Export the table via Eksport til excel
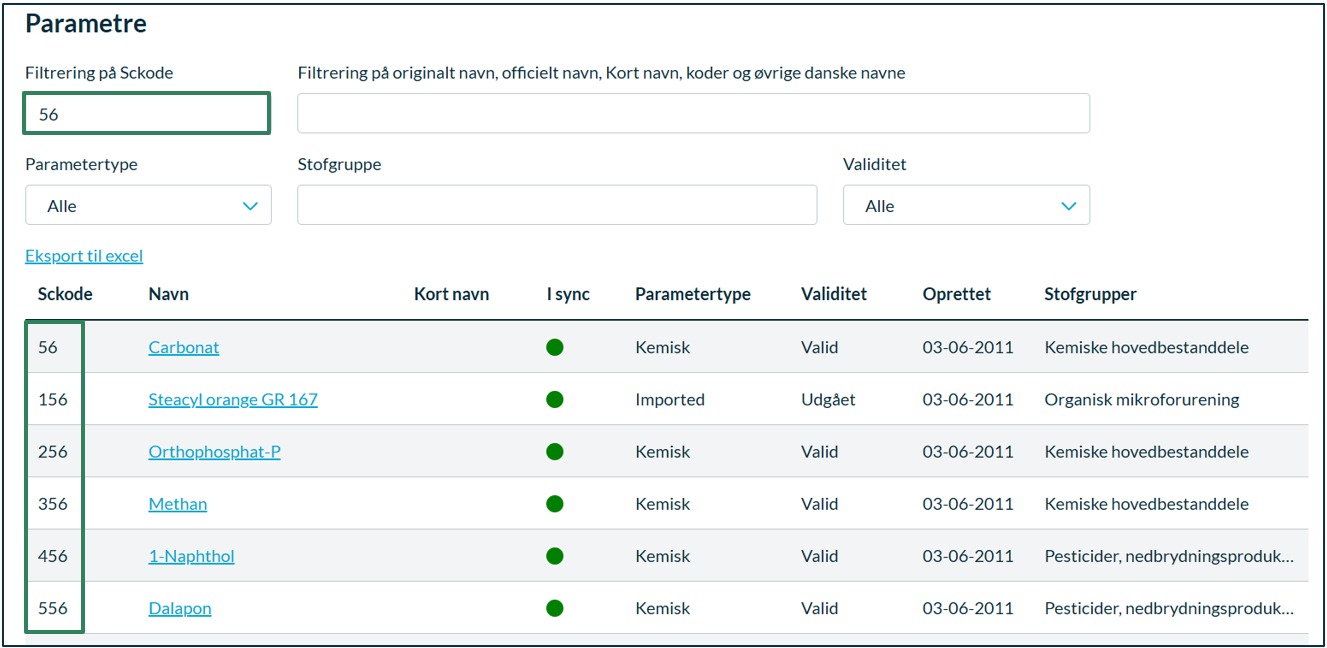 click(84, 256)
